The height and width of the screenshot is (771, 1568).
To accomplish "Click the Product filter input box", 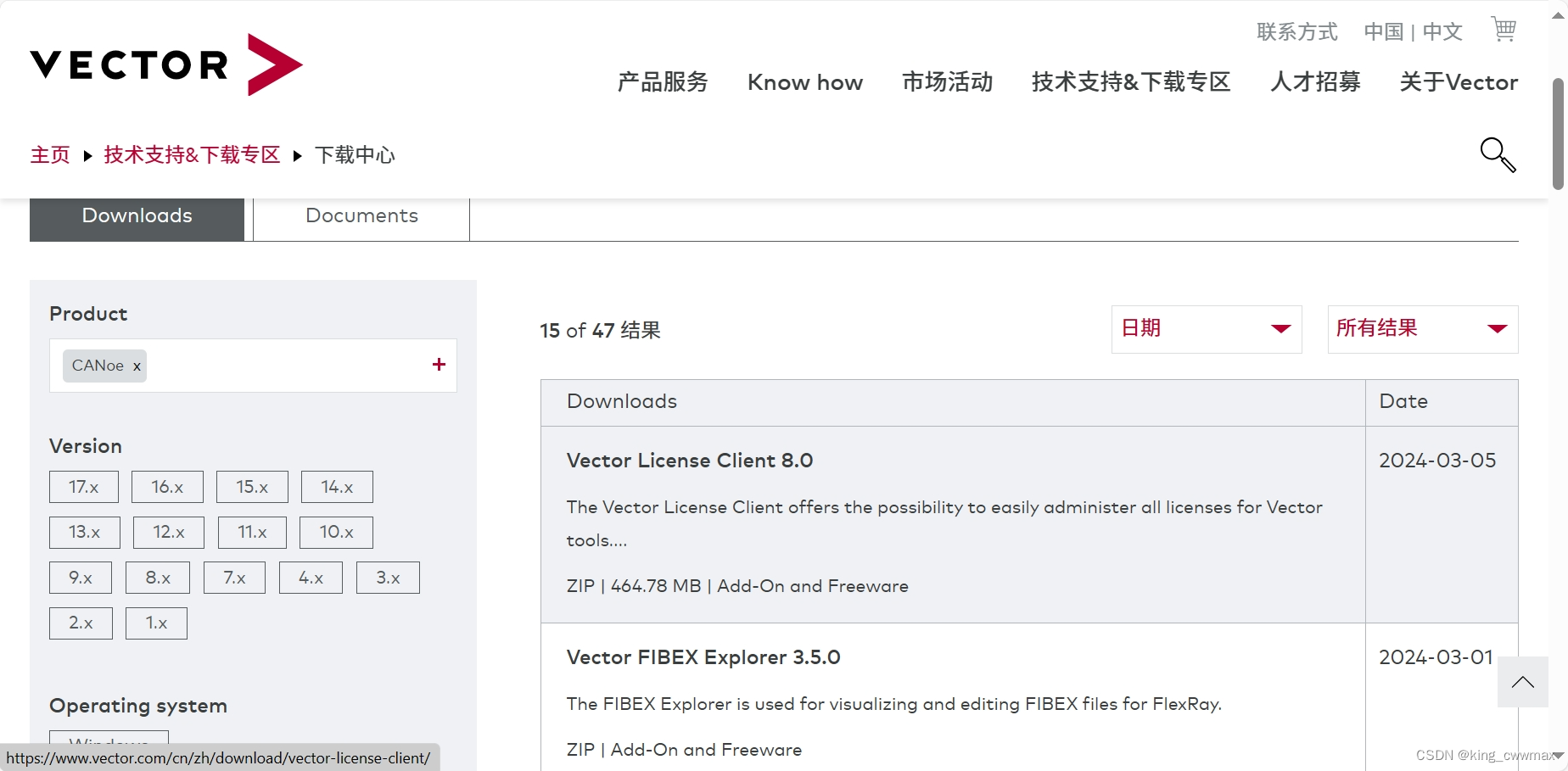I will pos(253,366).
